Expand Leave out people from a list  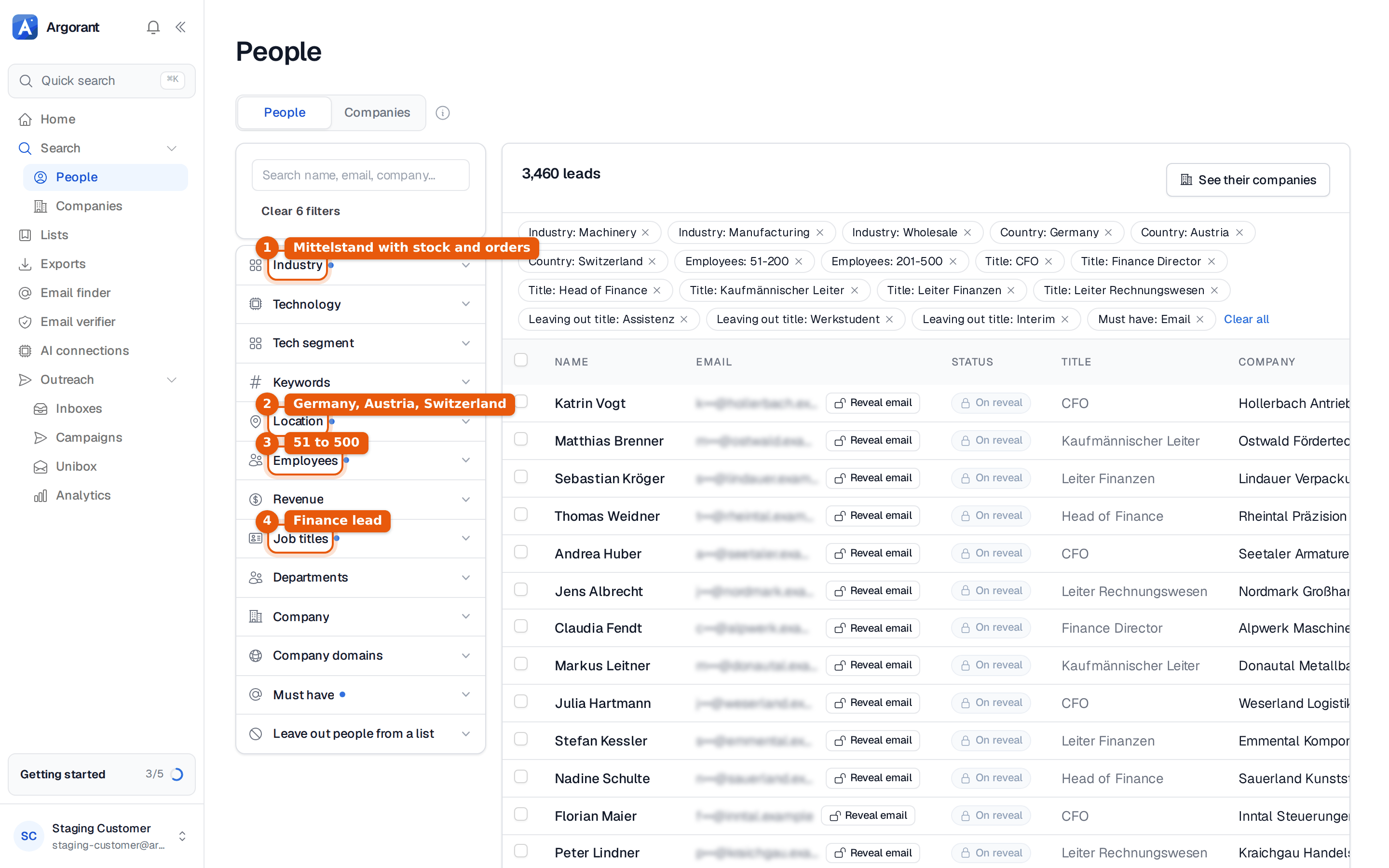(360, 733)
